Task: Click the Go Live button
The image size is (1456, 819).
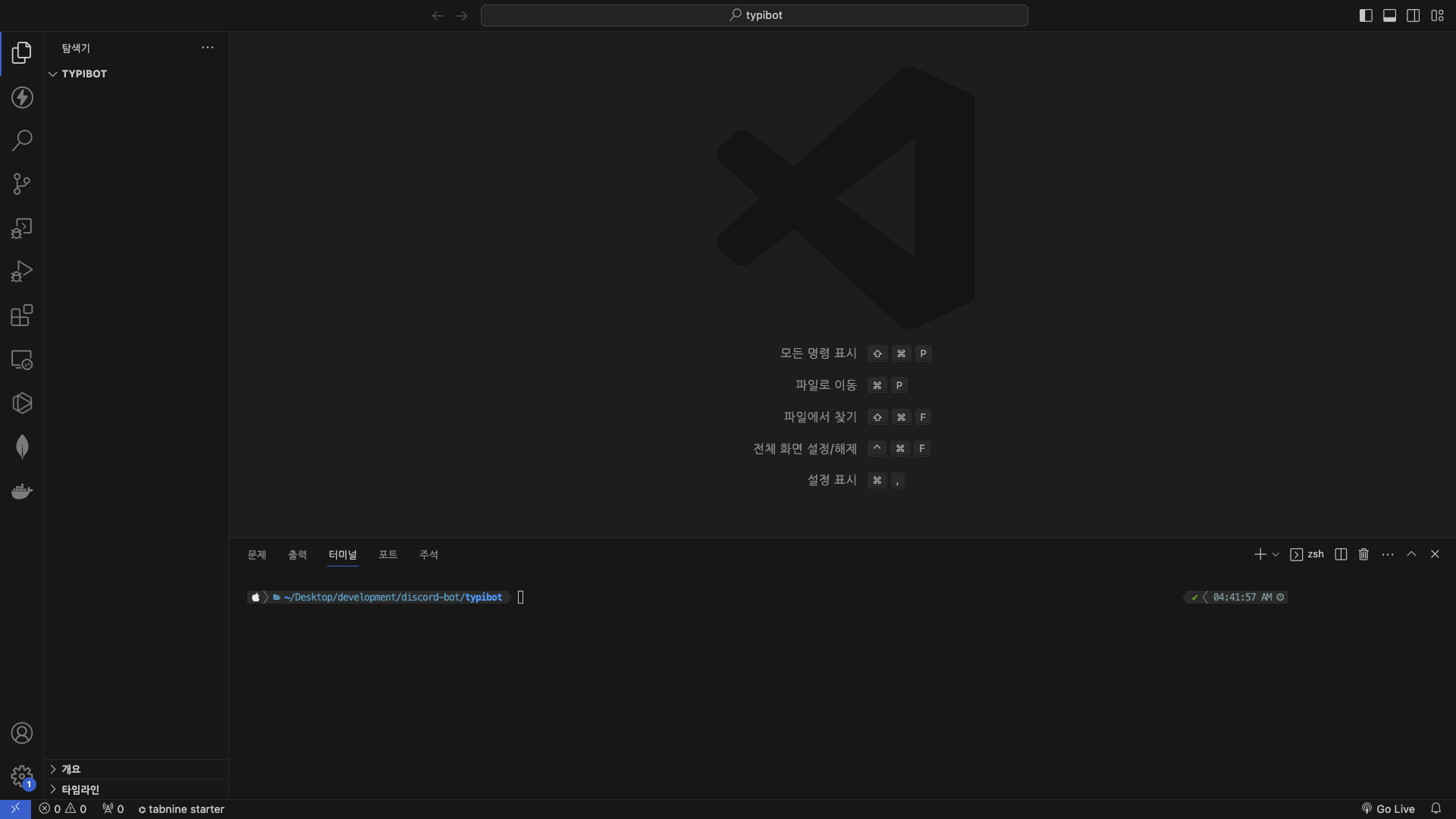Action: tap(1388, 809)
